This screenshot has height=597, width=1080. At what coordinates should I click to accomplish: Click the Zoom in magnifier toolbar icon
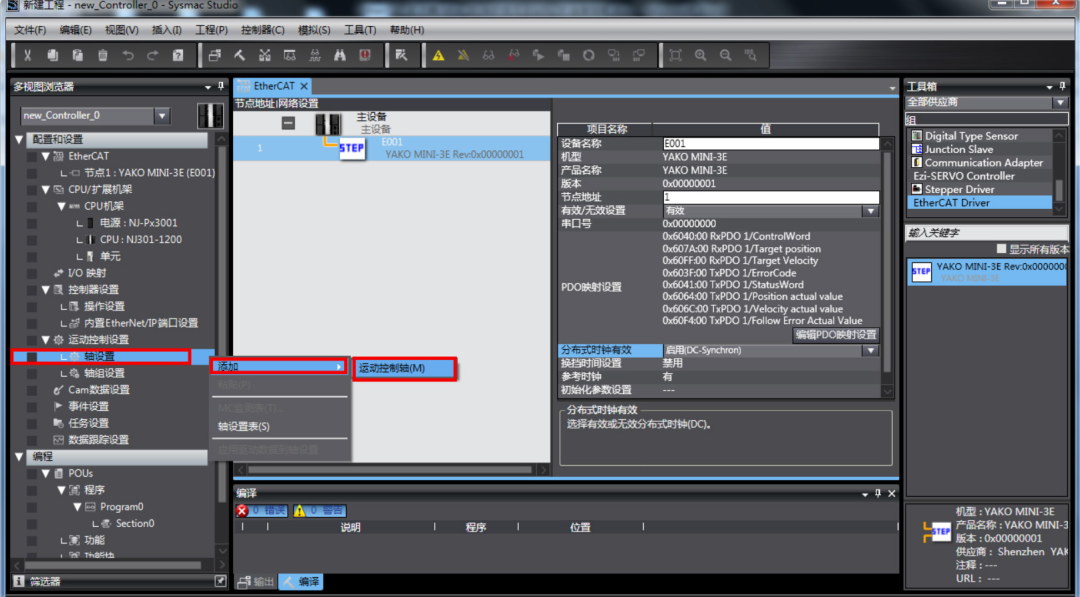(700, 55)
